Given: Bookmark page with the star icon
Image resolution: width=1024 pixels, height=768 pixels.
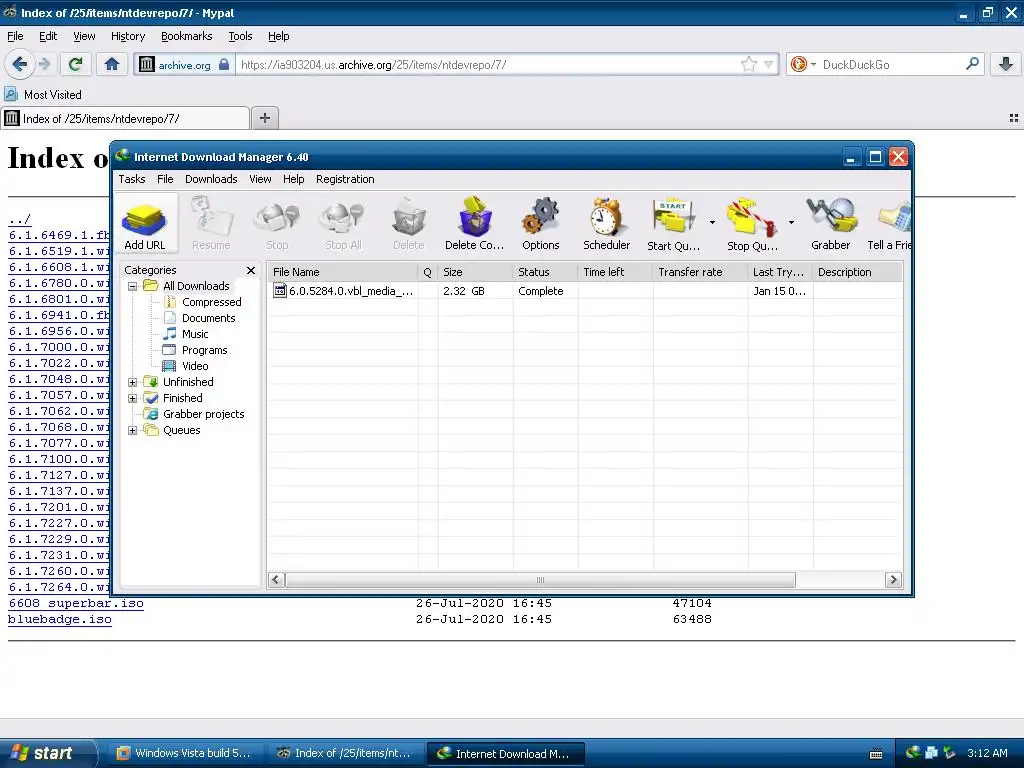Looking at the screenshot, I should (x=748, y=64).
